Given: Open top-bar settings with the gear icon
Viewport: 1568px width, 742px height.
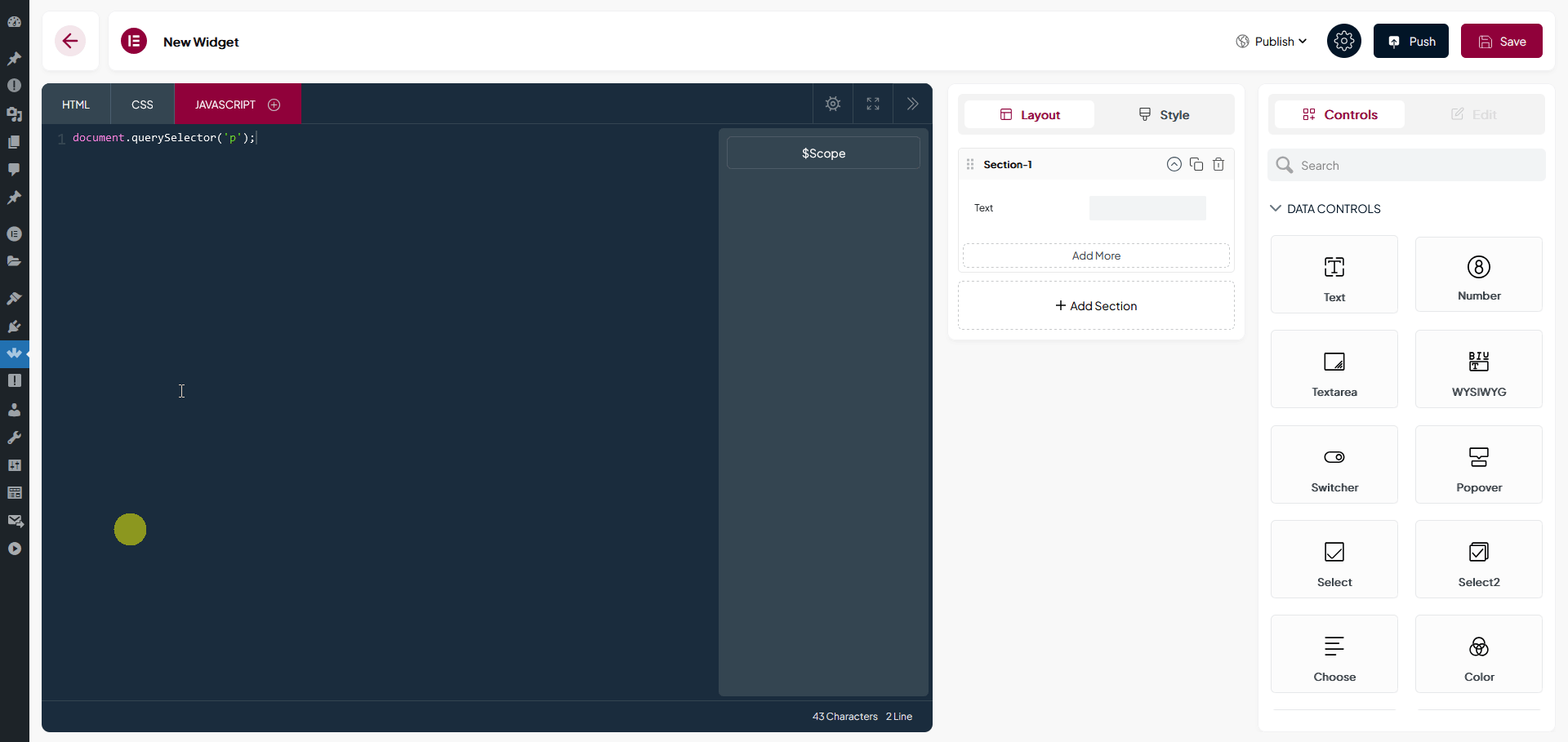Looking at the screenshot, I should (x=1343, y=41).
